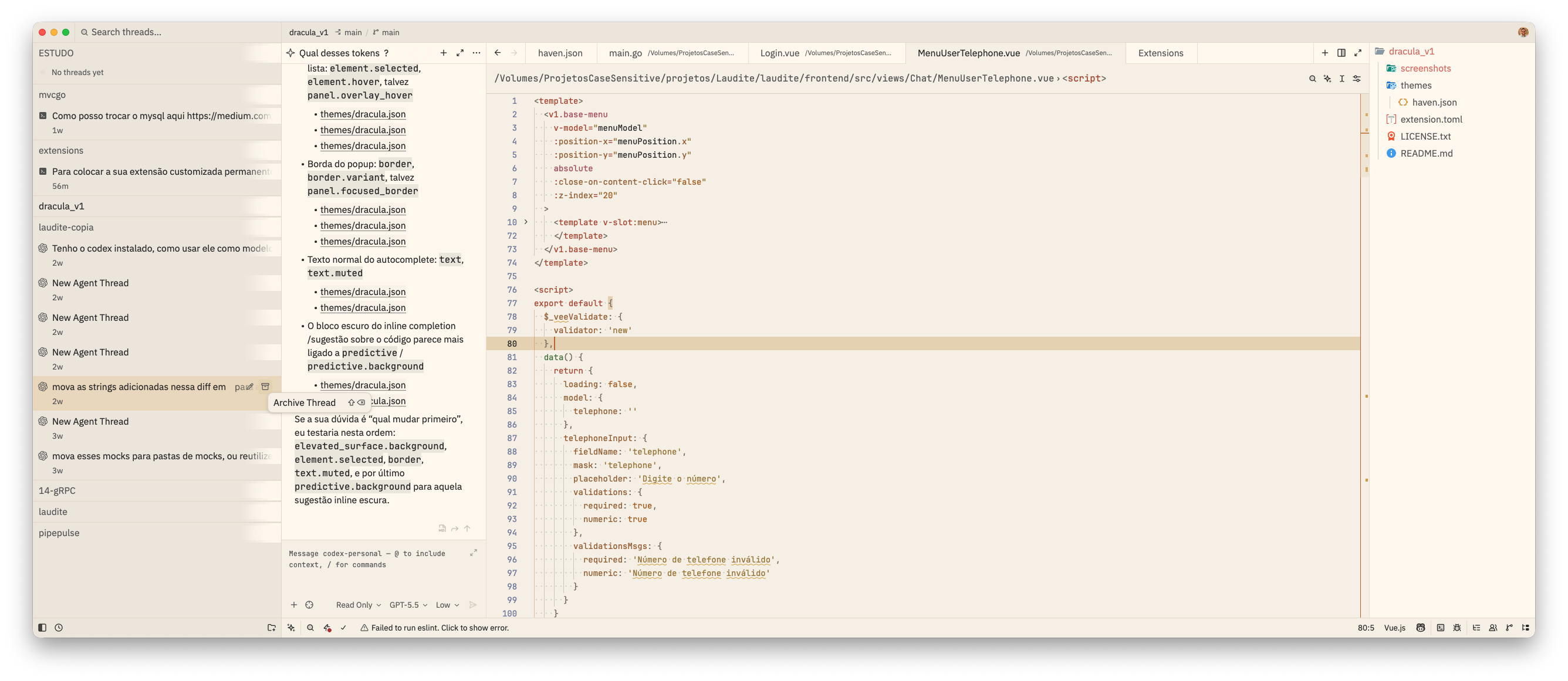
Task: Expand the screenshots folder in project tree
Action: [x=1425, y=68]
